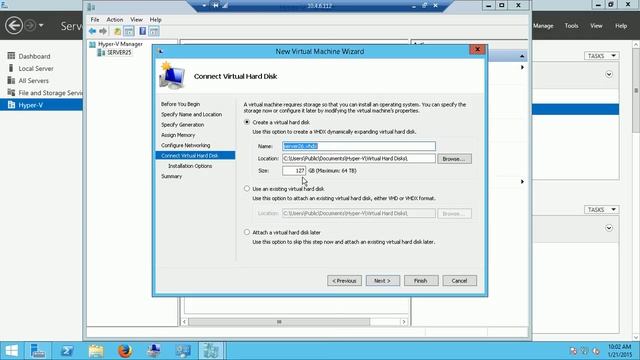Open Local Server in Server Manager

point(36,68)
